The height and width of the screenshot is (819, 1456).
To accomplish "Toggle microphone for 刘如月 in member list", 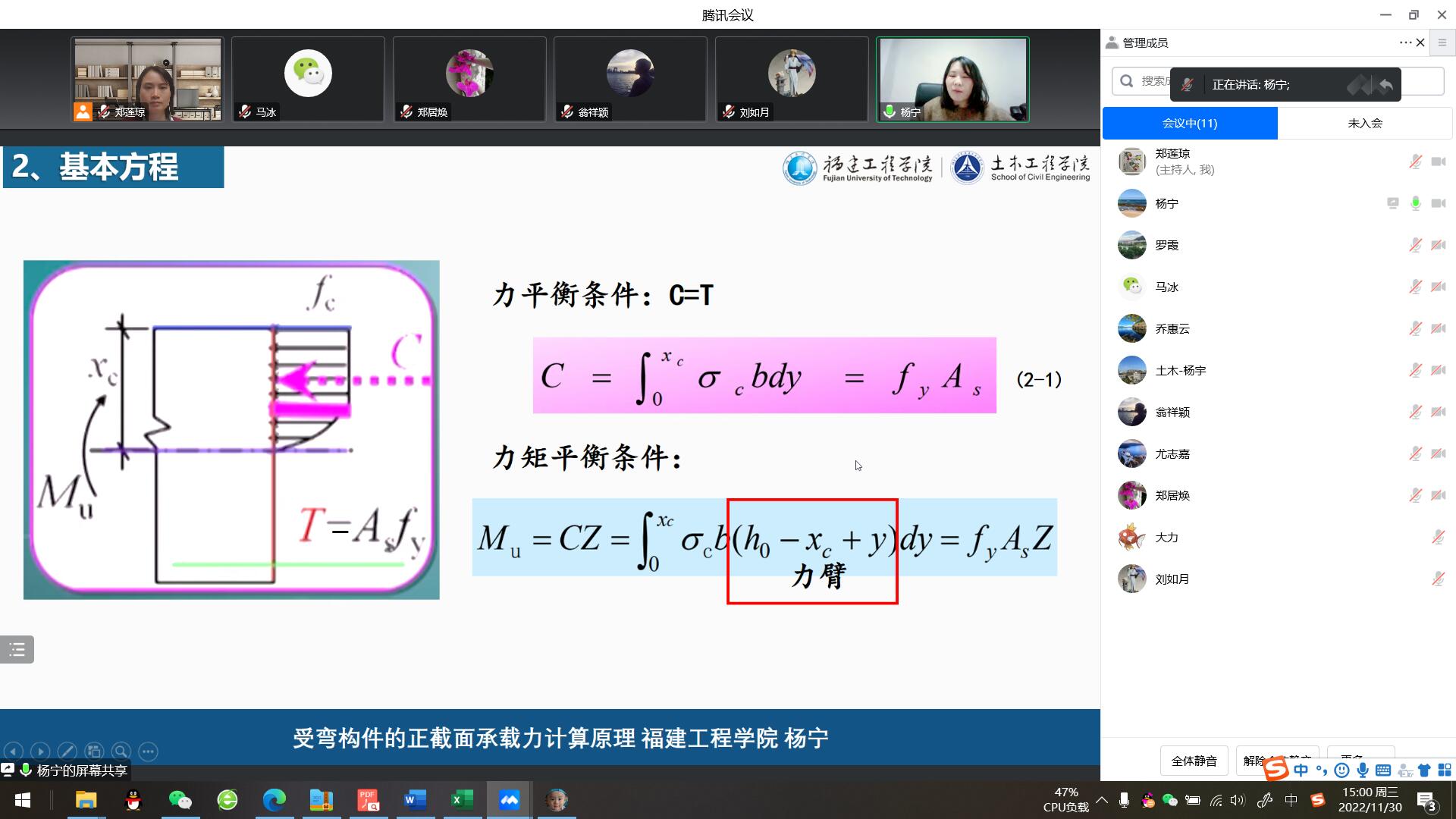I will click(x=1438, y=579).
